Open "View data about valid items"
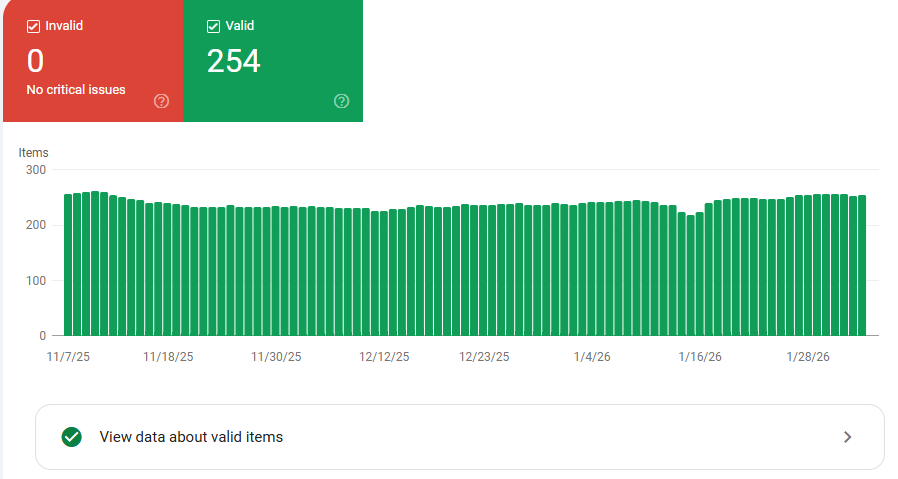 191,437
